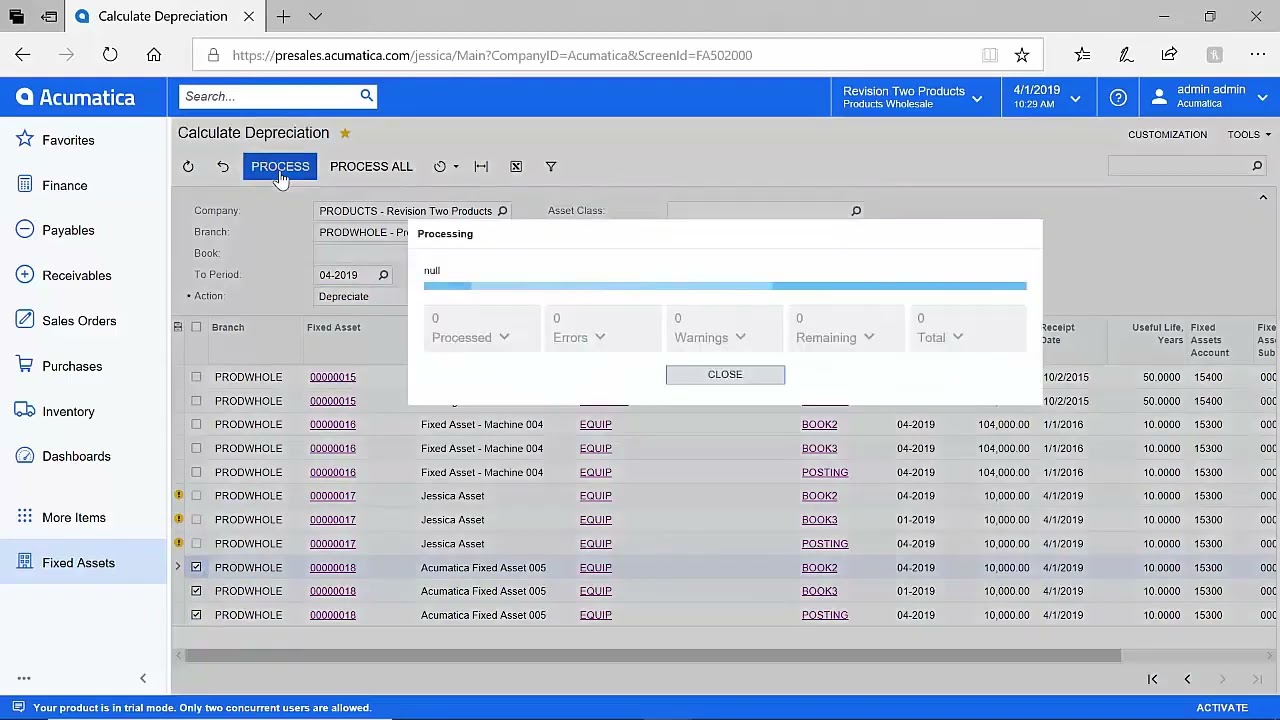The width and height of the screenshot is (1280, 720).
Task: Uncheck row 00000018 BOOK3 checkbox
Action: pos(196,591)
